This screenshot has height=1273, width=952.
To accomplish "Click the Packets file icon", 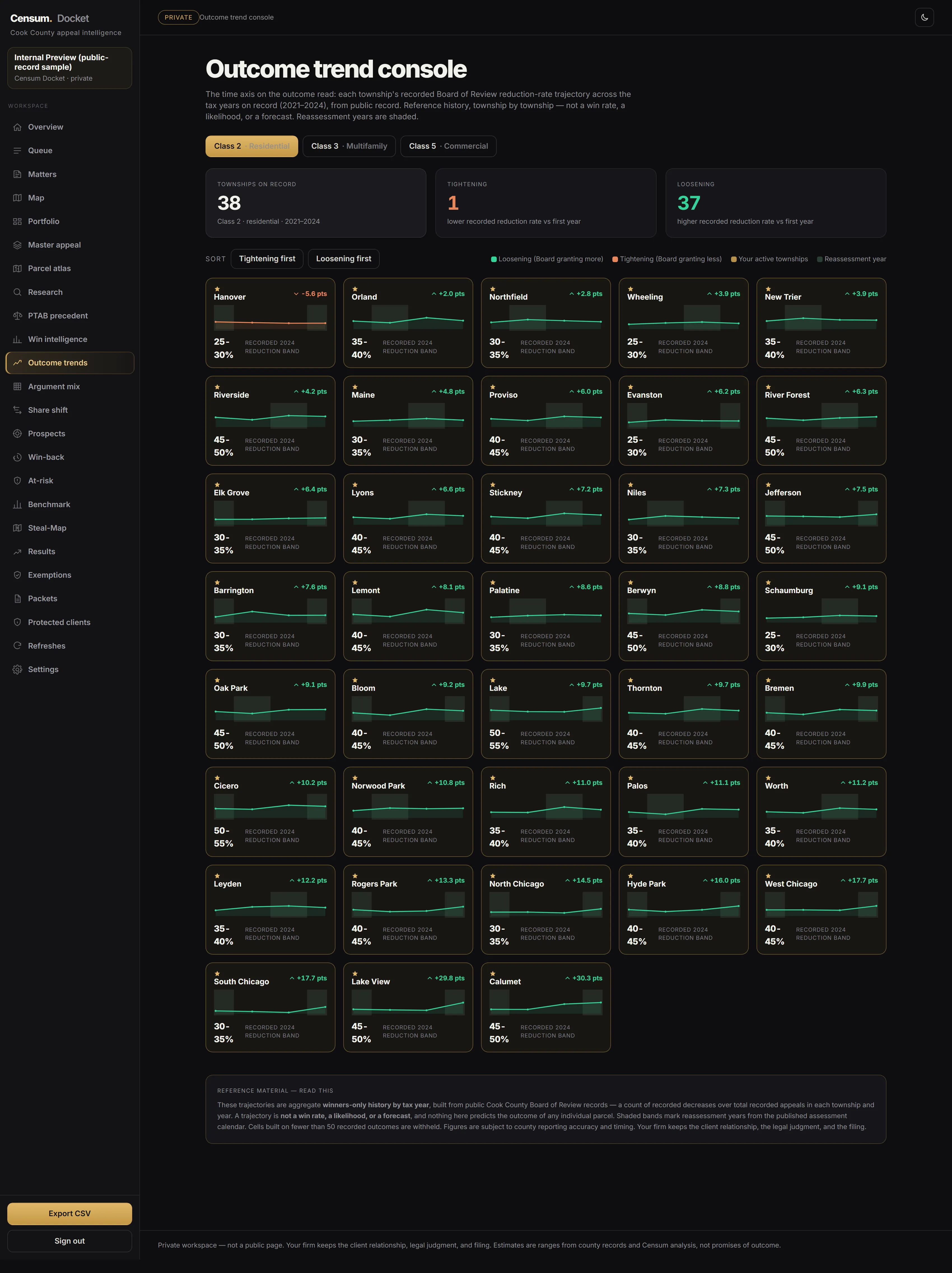I will 17,599.
